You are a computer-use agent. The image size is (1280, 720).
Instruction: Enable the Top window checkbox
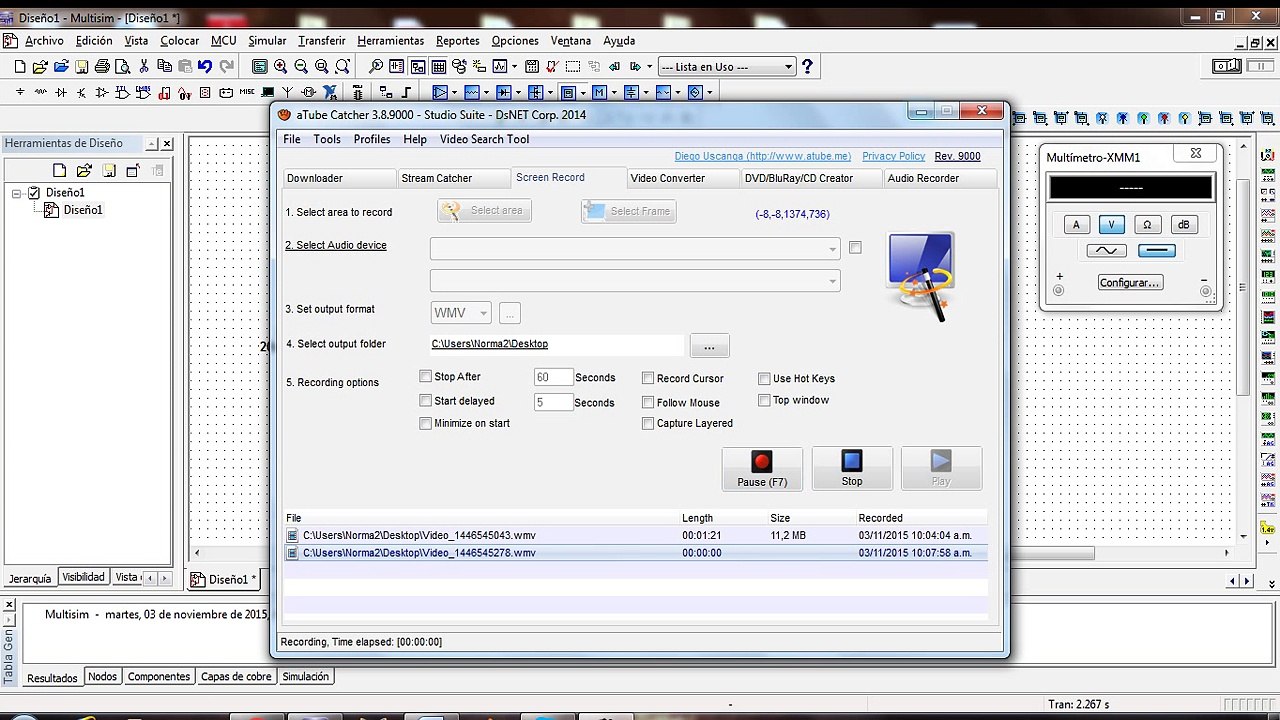pyautogui.click(x=764, y=400)
